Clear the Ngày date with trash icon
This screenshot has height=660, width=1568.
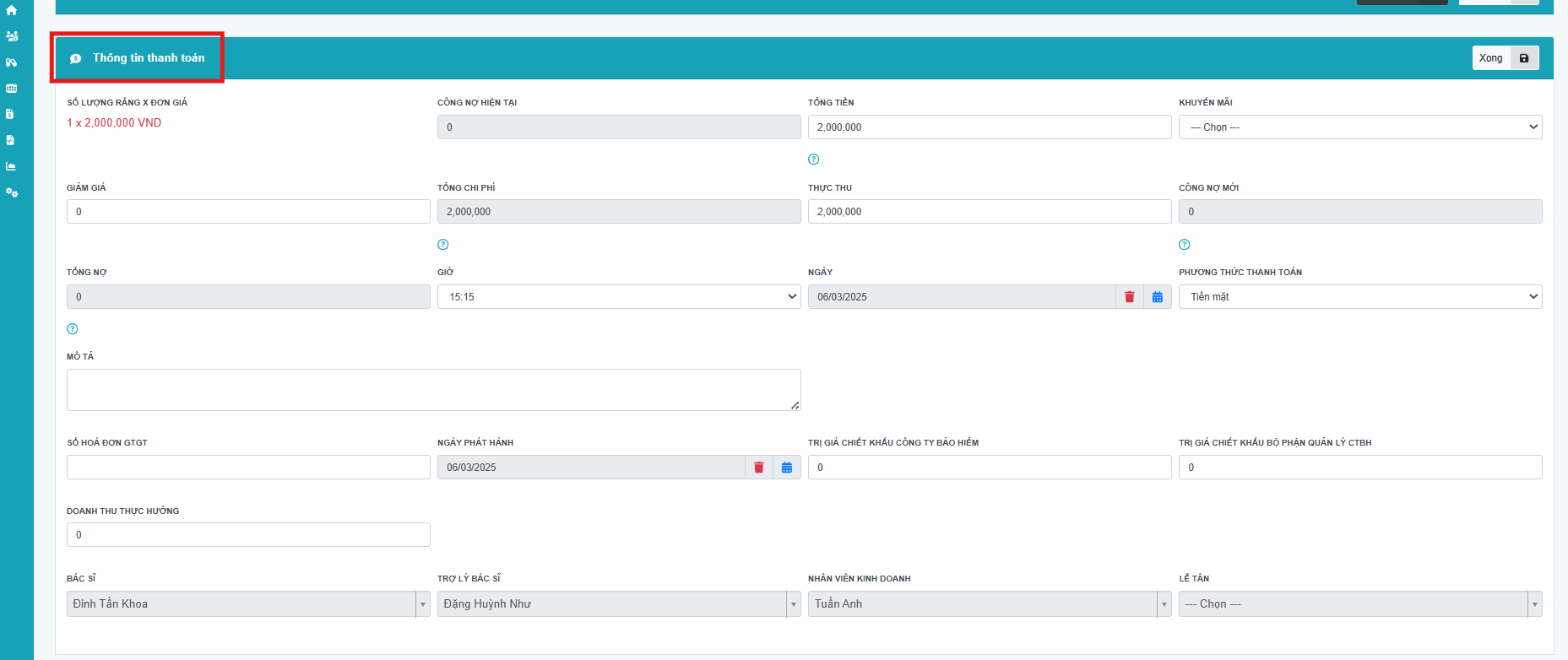(x=1129, y=297)
